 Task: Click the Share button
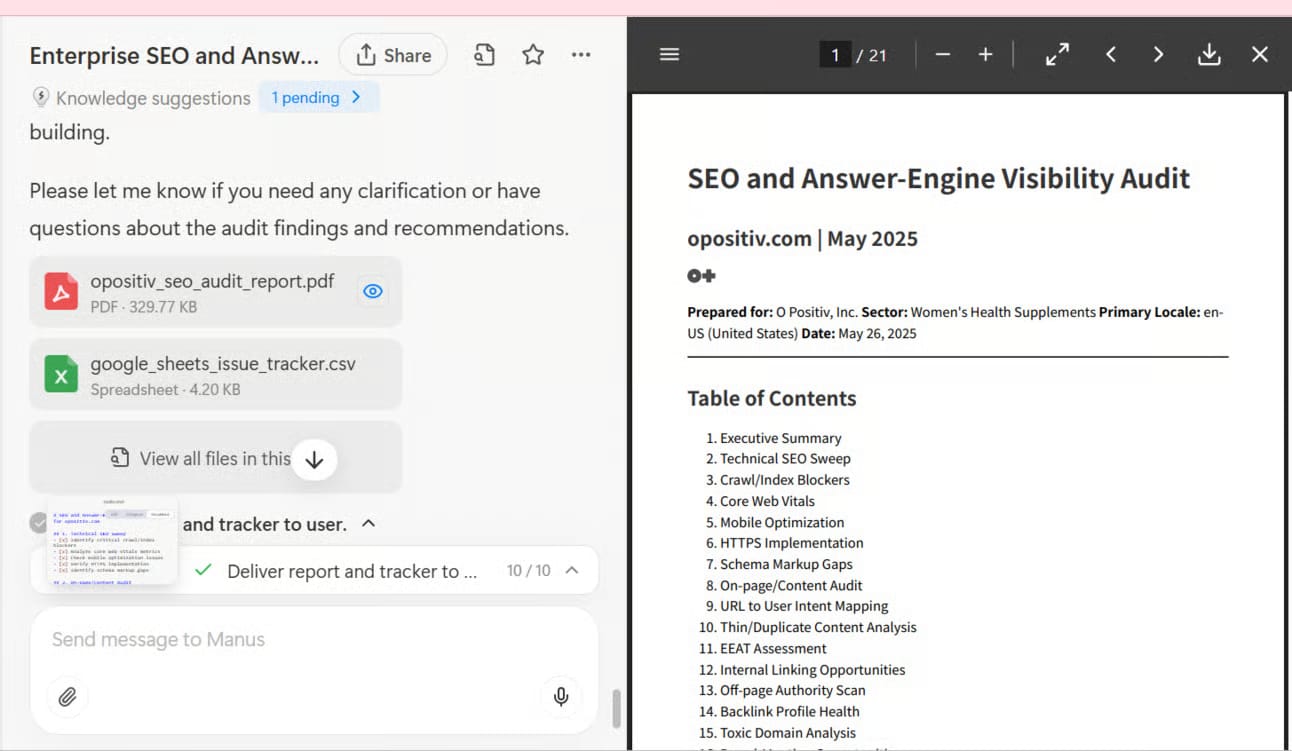pos(393,55)
